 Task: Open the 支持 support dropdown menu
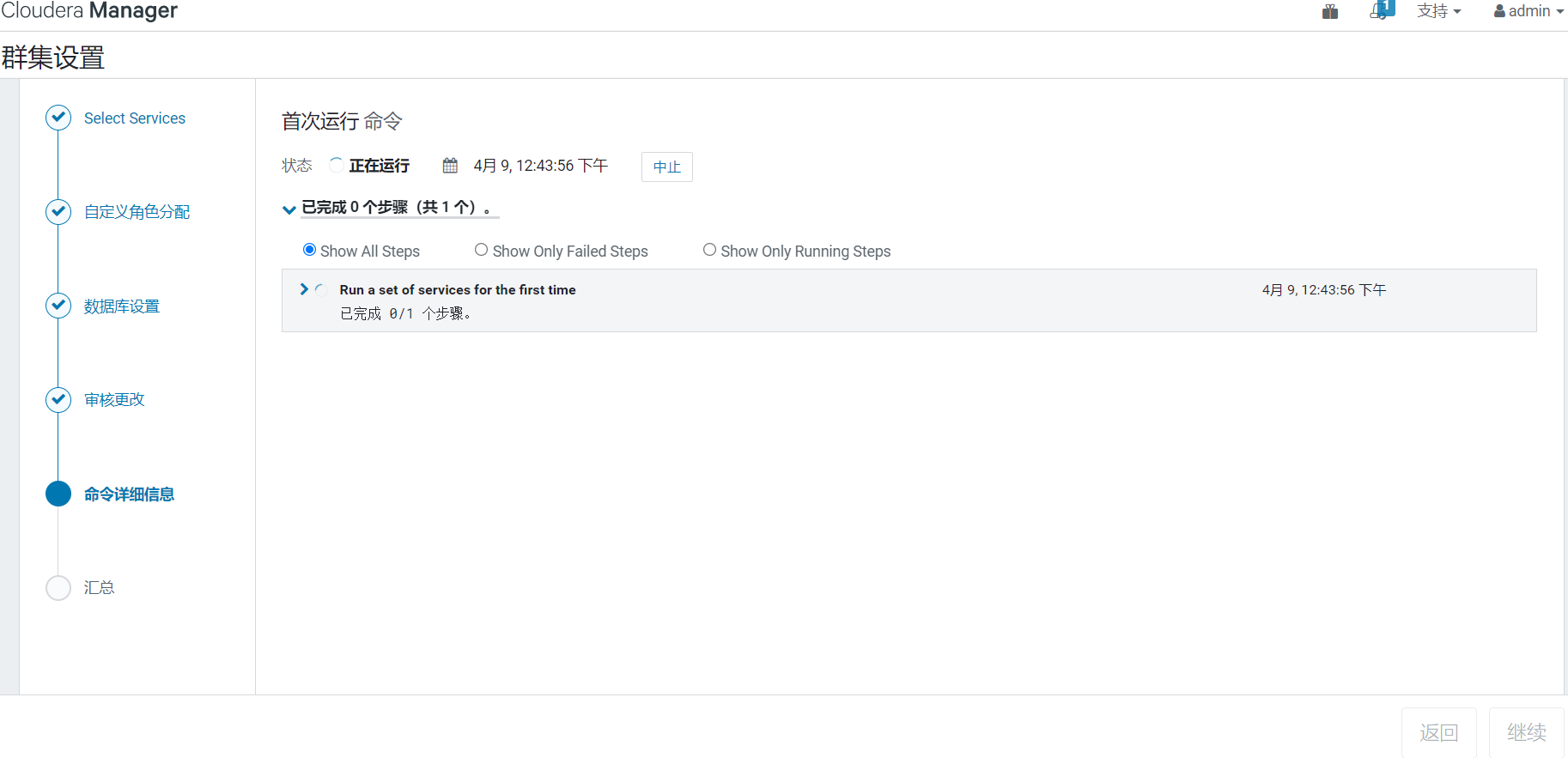pyautogui.click(x=1439, y=11)
